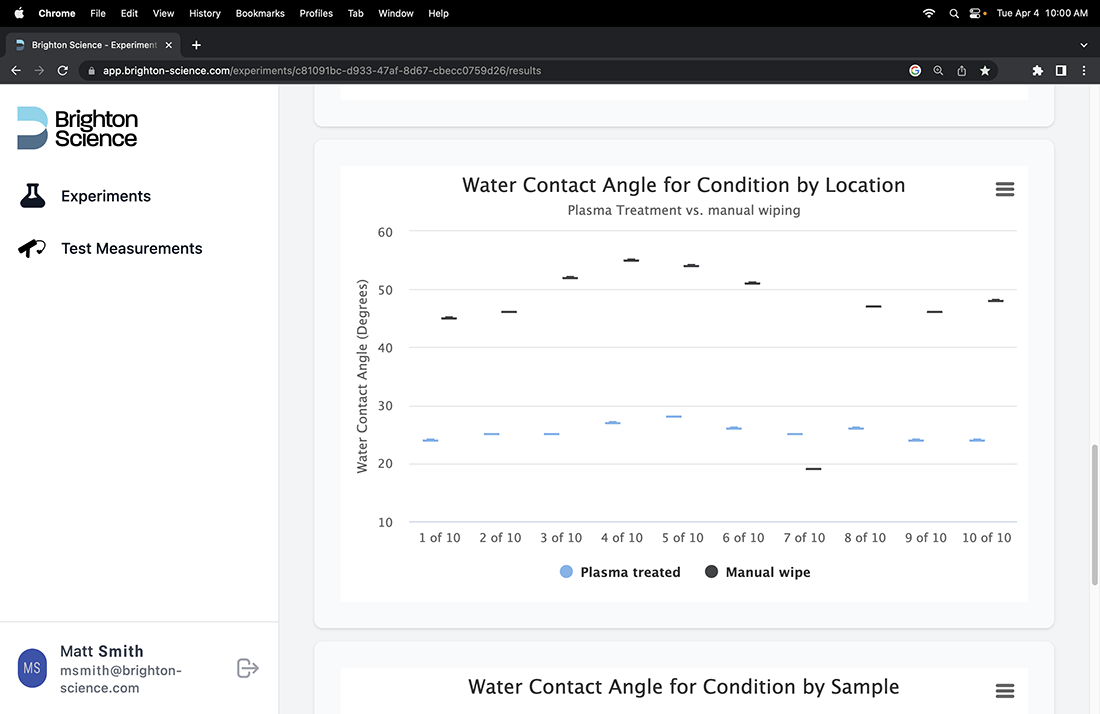This screenshot has width=1100, height=714.
Task: Open the Window menu
Action: (x=396, y=13)
